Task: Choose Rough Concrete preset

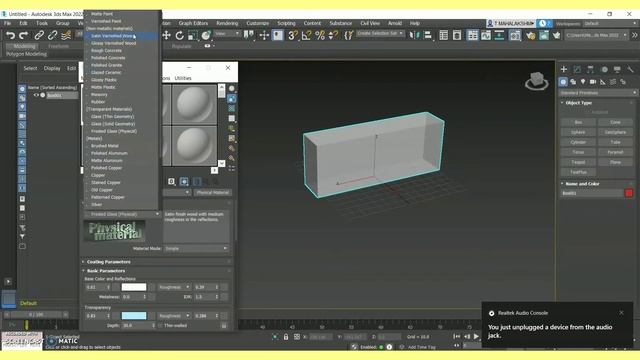Action: (x=121, y=51)
